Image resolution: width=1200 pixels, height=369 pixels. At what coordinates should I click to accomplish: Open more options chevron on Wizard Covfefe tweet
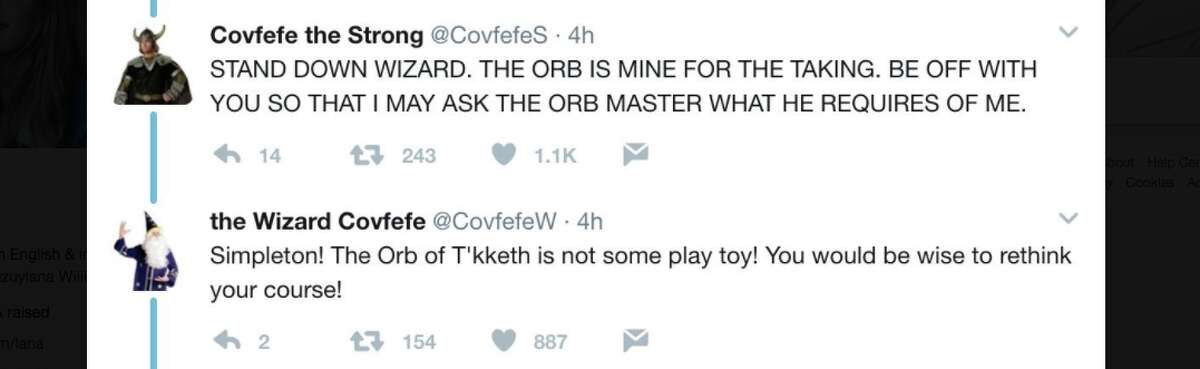click(1068, 218)
